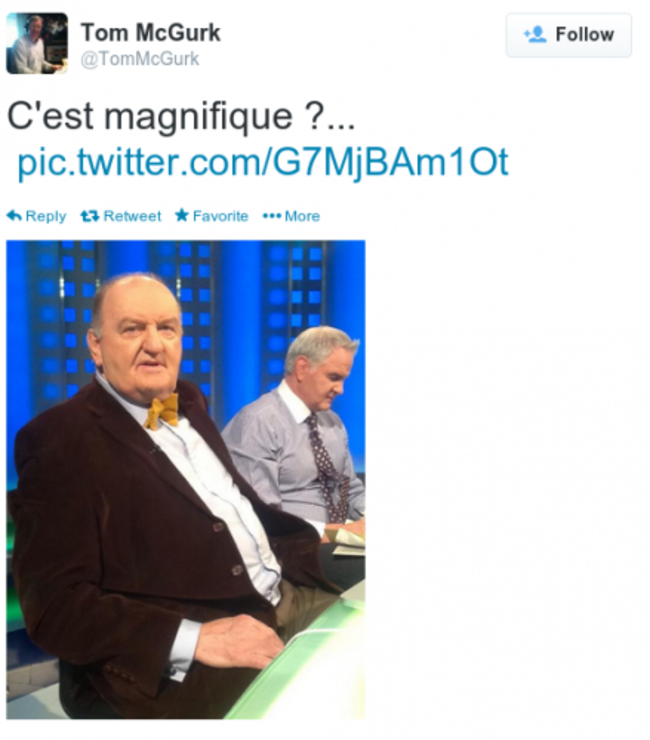Image resolution: width=650 pixels, height=740 pixels.
Task: Click the Favorite star icon
Action: pyautogui.click(x=182, y=216)
